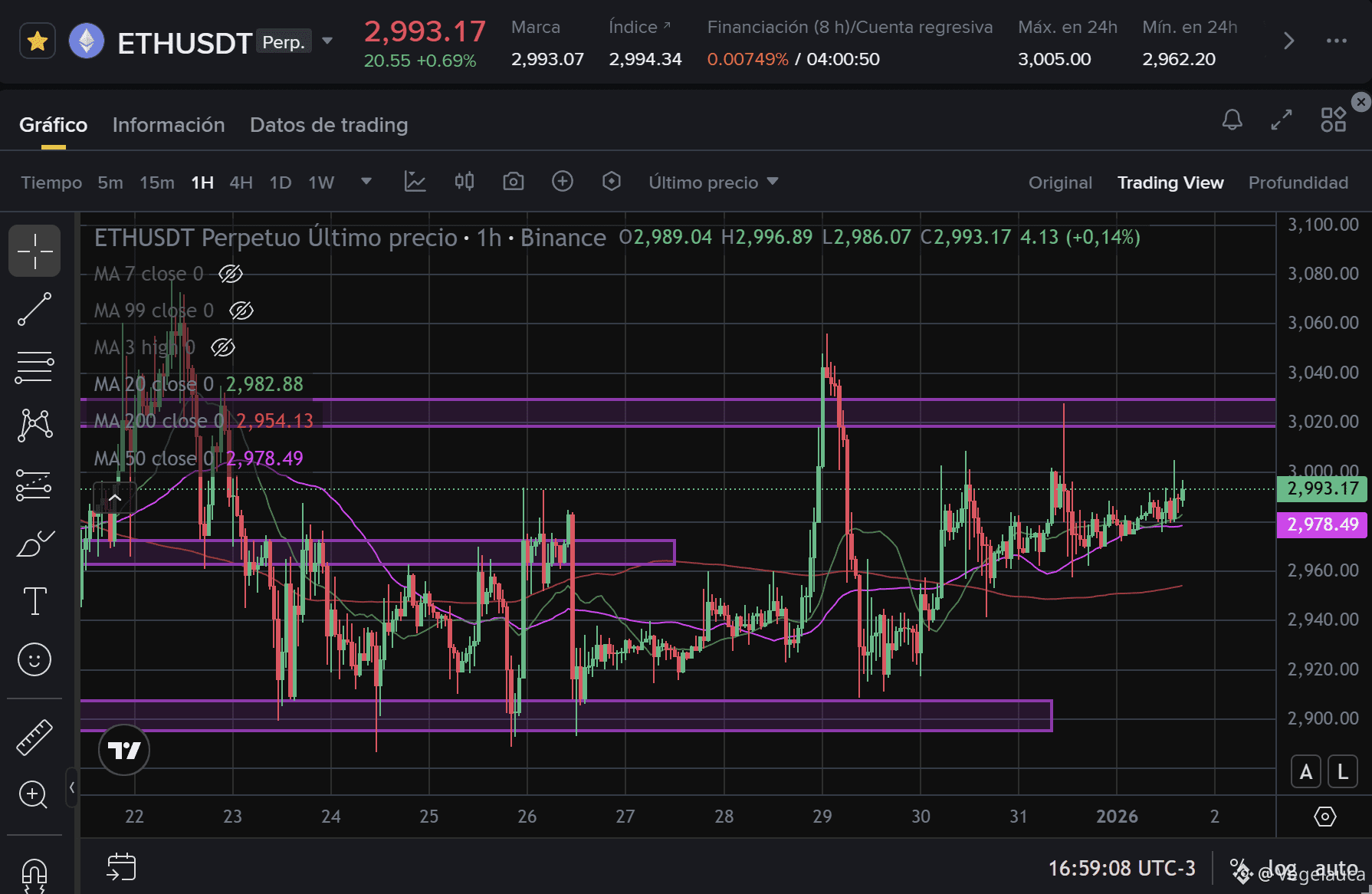Image resolution: width=1372 pixels, height=894 pixels.
Task: Click the MA 200 close indicator legend
Action: [204, 421]
